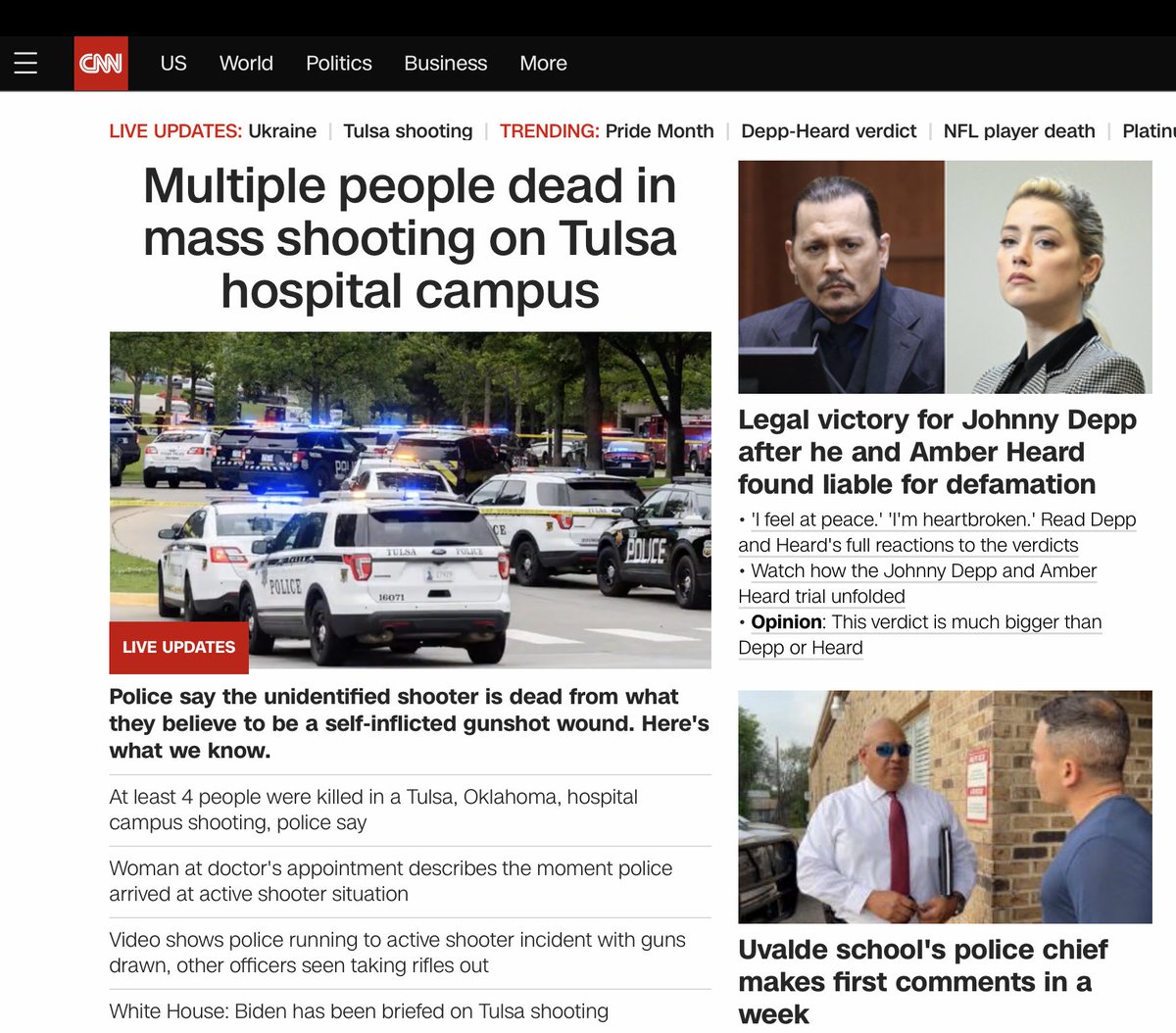Open the Tulsa police cars photo

[411, 500]
